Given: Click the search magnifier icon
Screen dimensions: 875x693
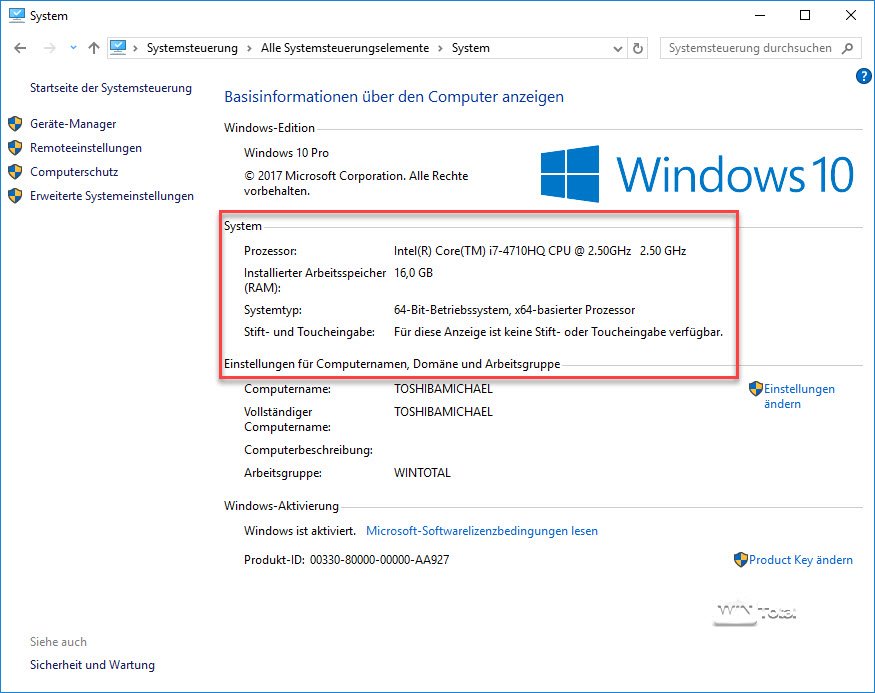Looking at the screenshot, I should 847,49.
